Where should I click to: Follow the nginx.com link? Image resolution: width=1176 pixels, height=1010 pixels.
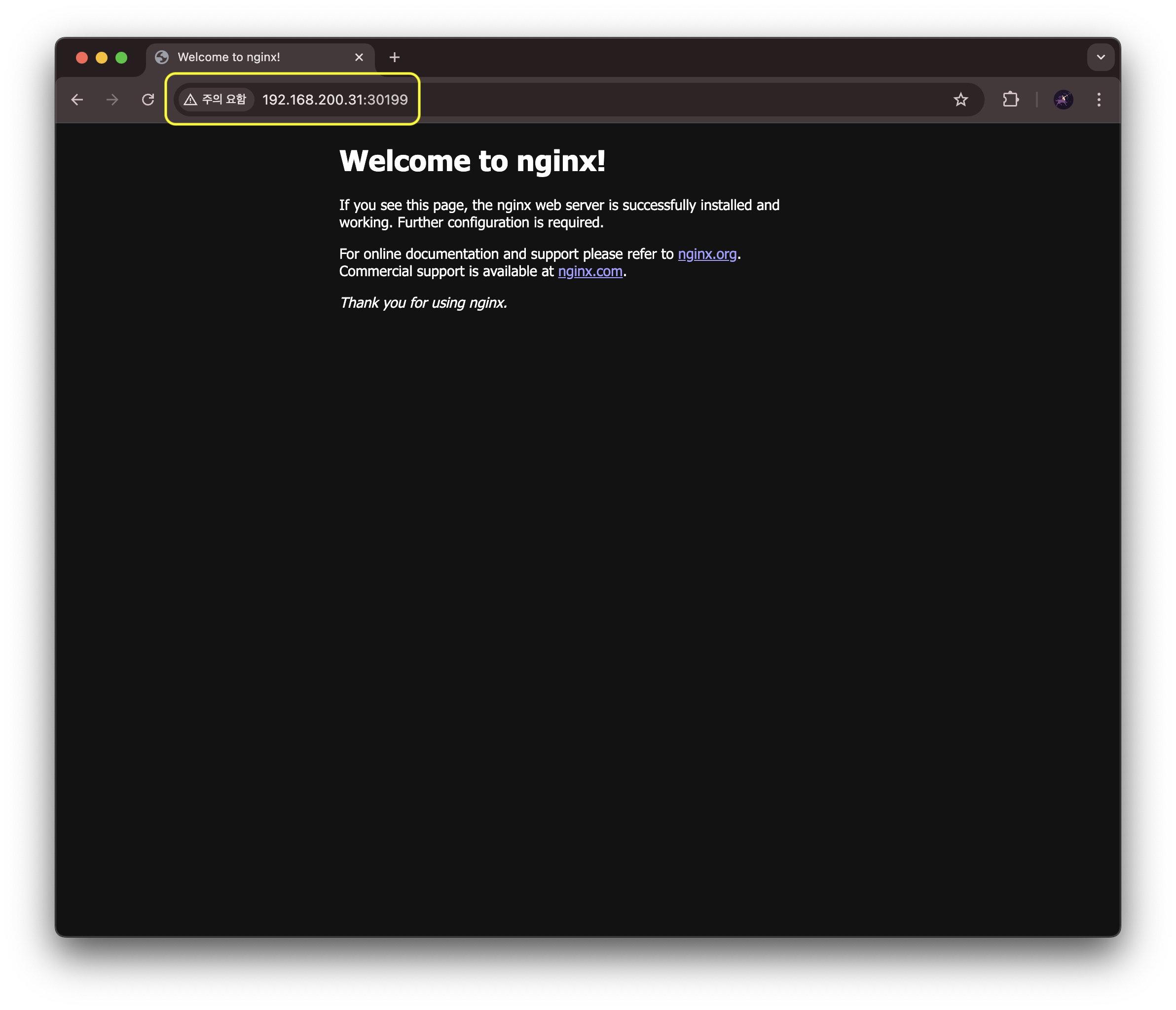click(589, 272)
